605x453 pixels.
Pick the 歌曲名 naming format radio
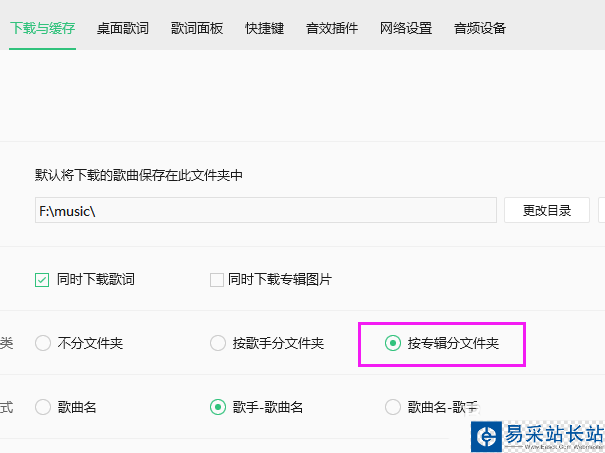(43, 407)
